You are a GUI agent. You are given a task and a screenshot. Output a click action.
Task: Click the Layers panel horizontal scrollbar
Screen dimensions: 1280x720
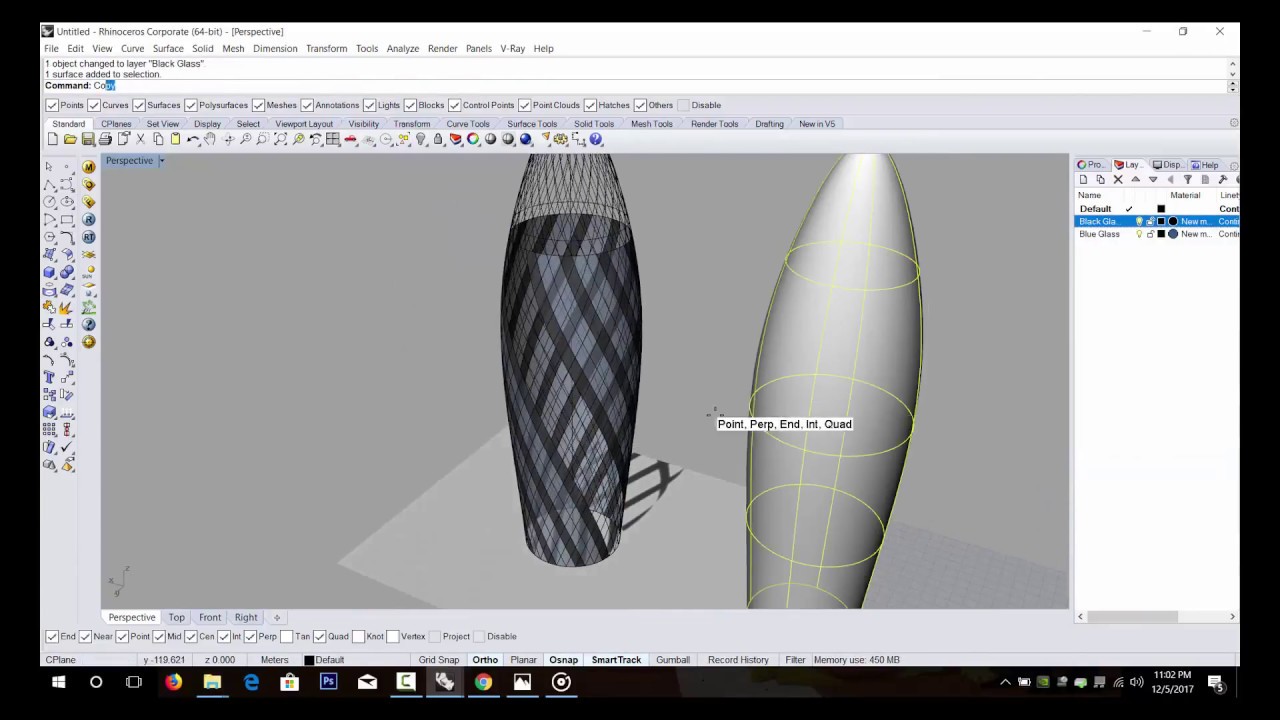pyautogui.click(x=1156, y=617)
